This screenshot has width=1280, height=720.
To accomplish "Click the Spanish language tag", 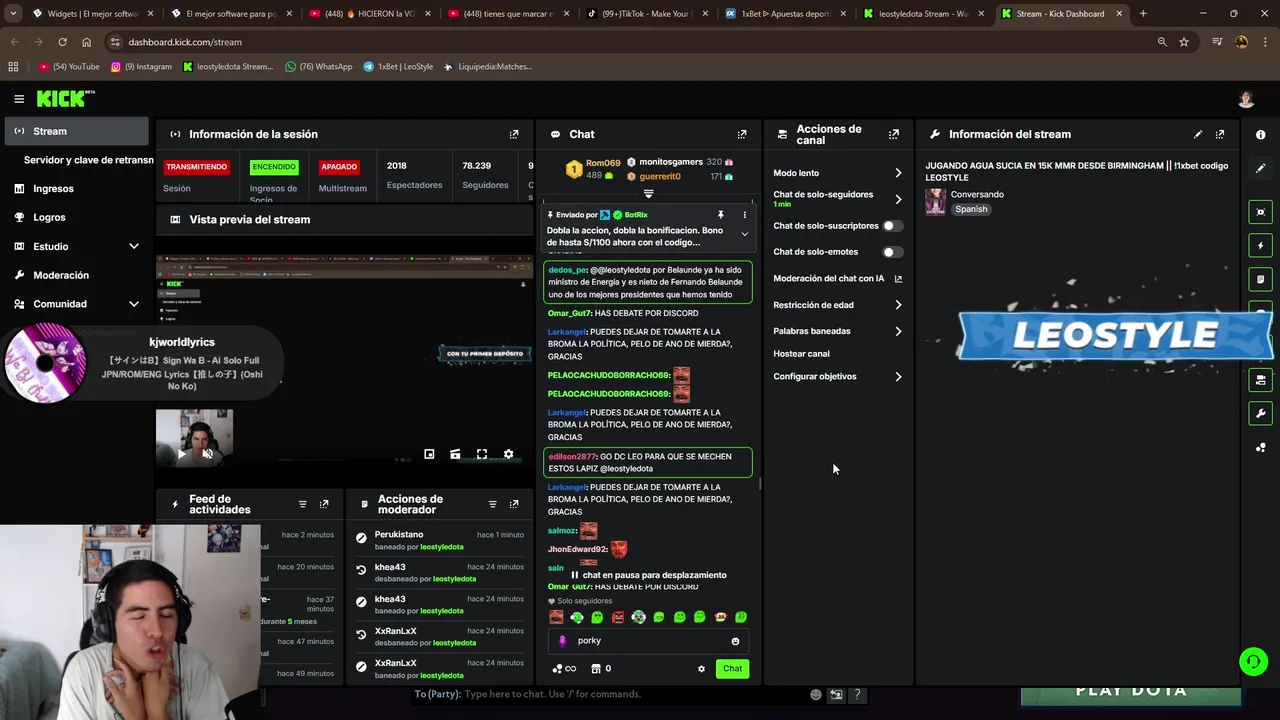I will click(x=971, y=210).
